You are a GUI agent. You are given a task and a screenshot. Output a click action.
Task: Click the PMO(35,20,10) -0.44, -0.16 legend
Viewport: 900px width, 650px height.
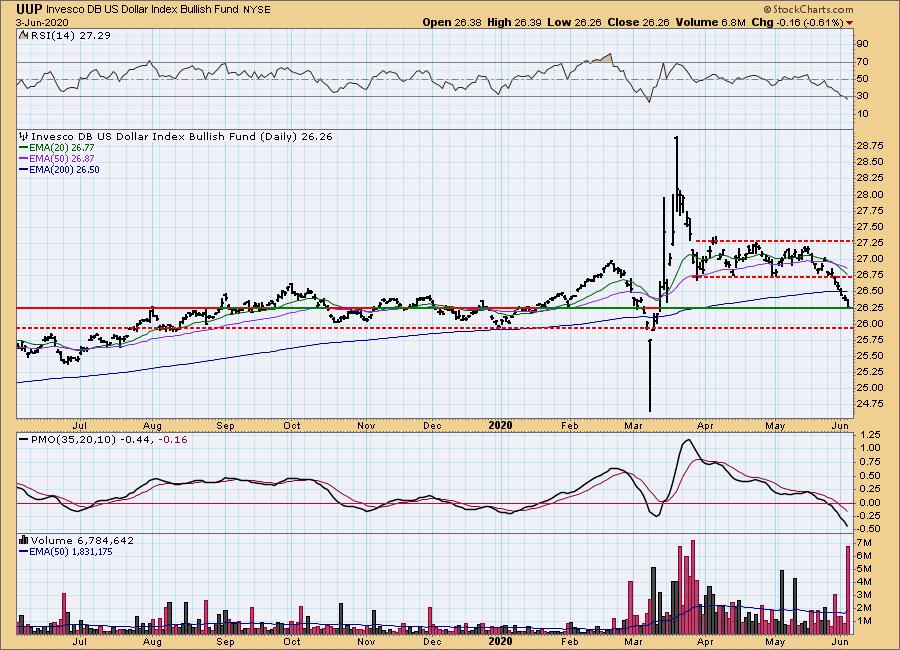[103, 440]
